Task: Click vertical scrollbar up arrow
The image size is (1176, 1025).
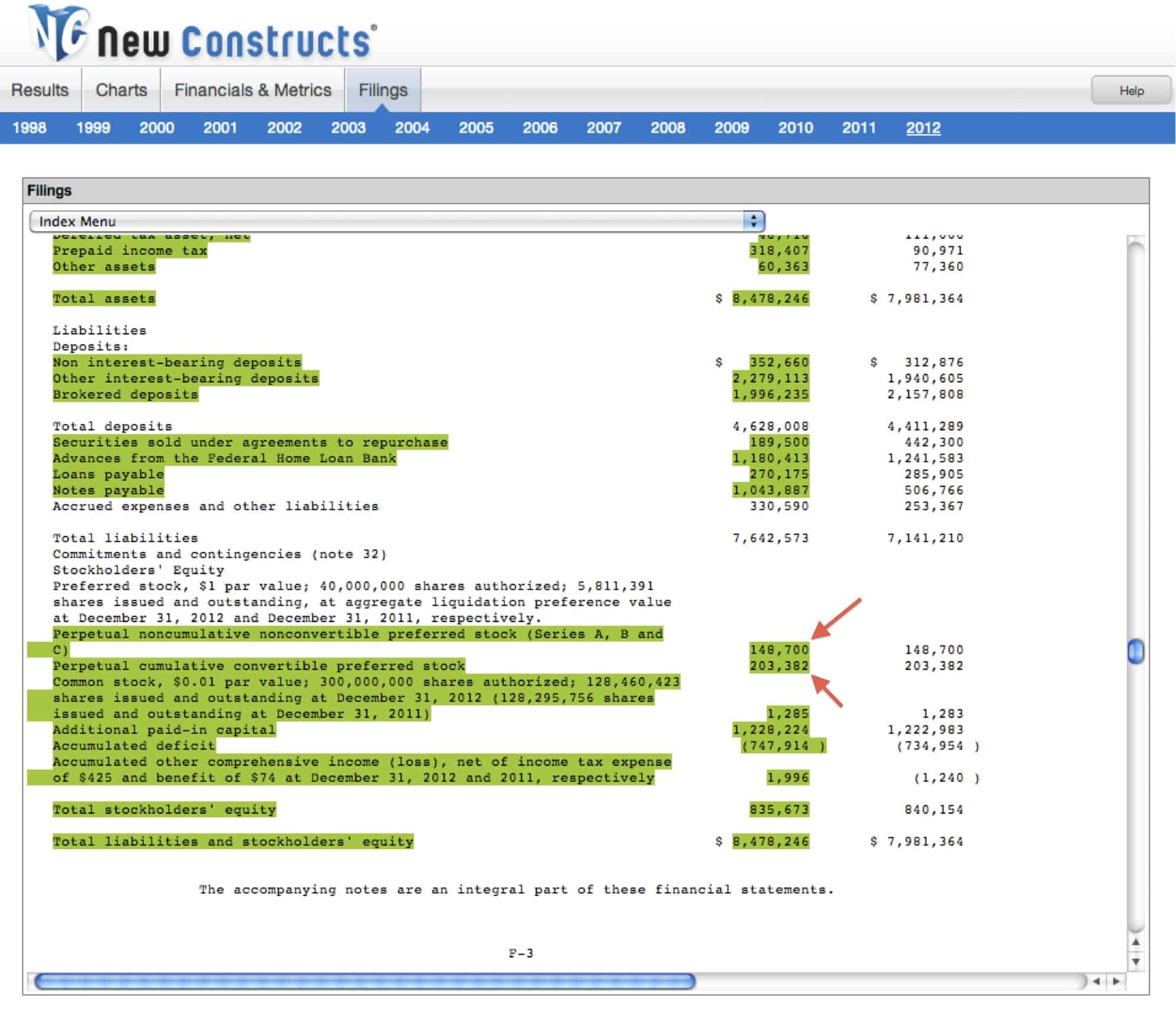Action: 1135,942
